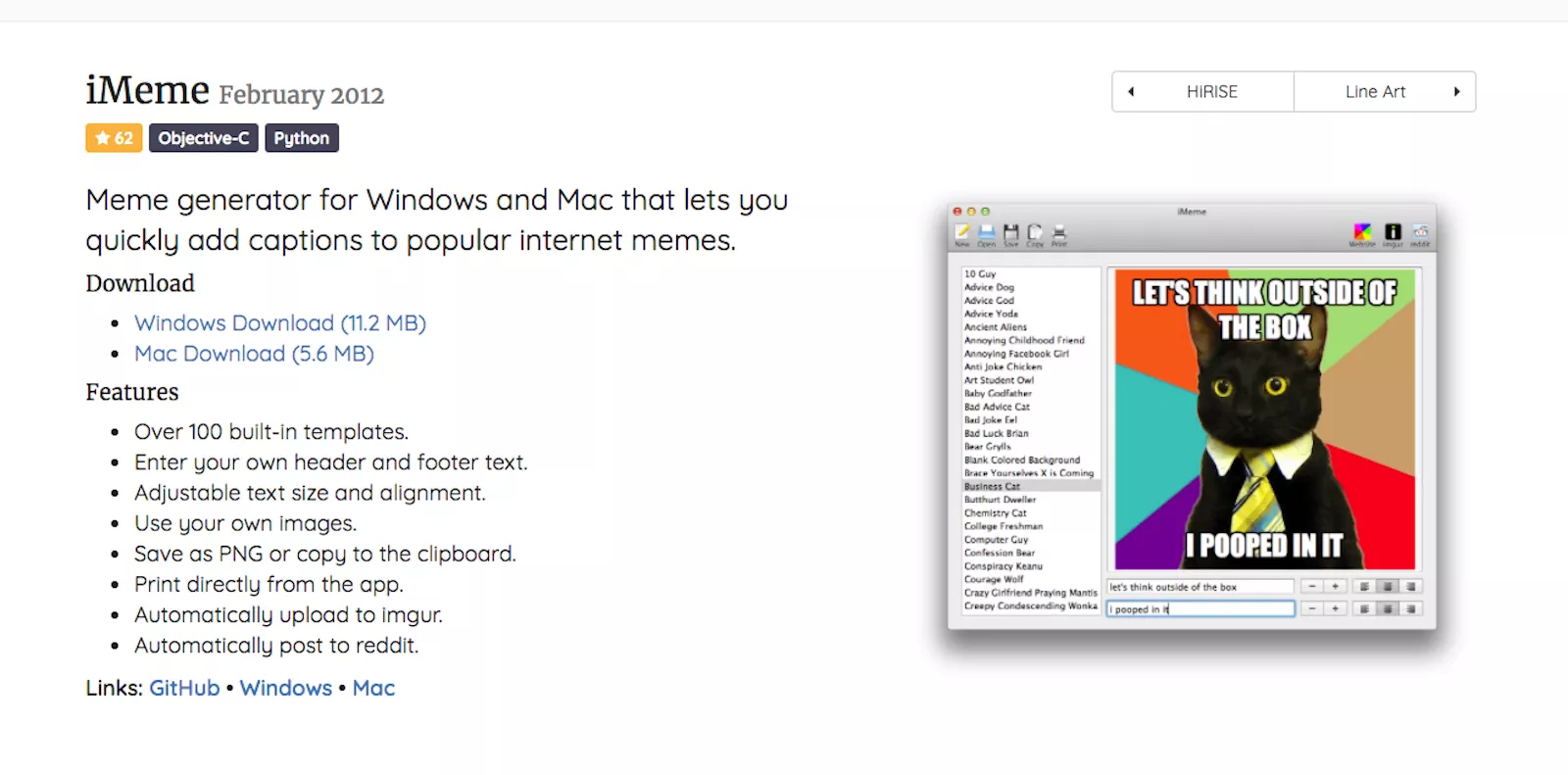Open the Mac Download (5.6 MB) link

point(255,354)
